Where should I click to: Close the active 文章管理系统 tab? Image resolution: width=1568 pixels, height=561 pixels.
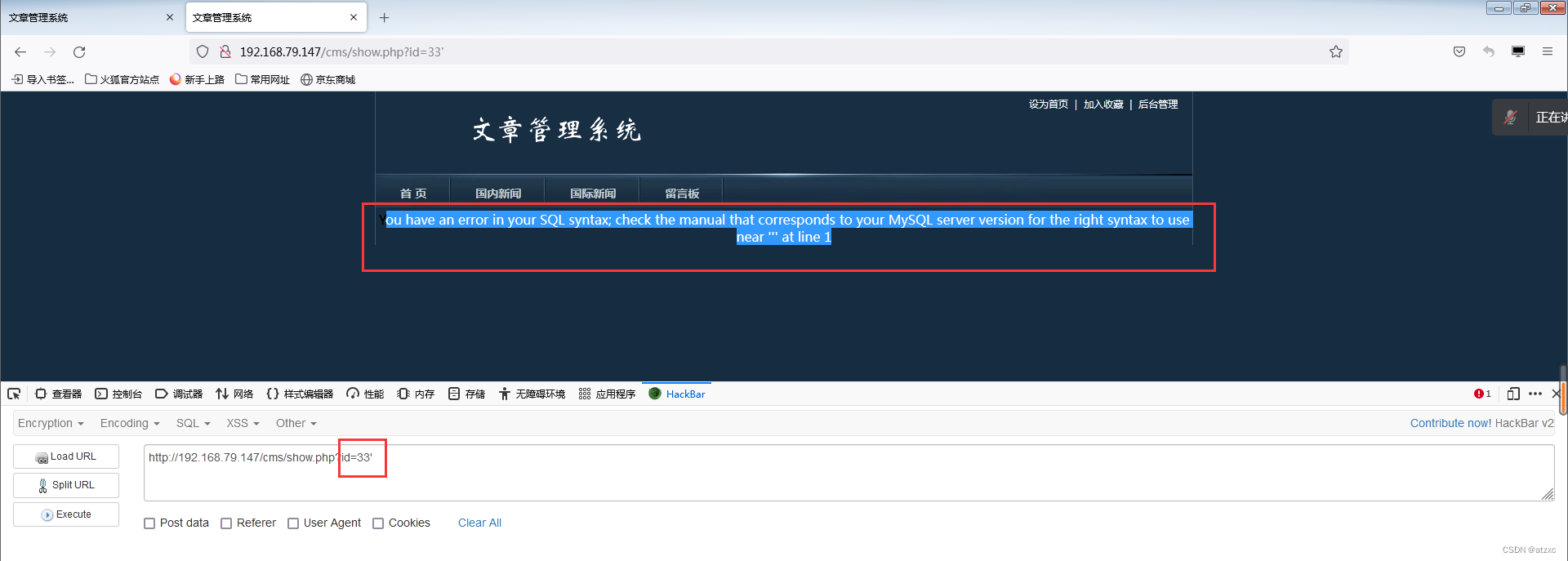[x=354, y=17]
